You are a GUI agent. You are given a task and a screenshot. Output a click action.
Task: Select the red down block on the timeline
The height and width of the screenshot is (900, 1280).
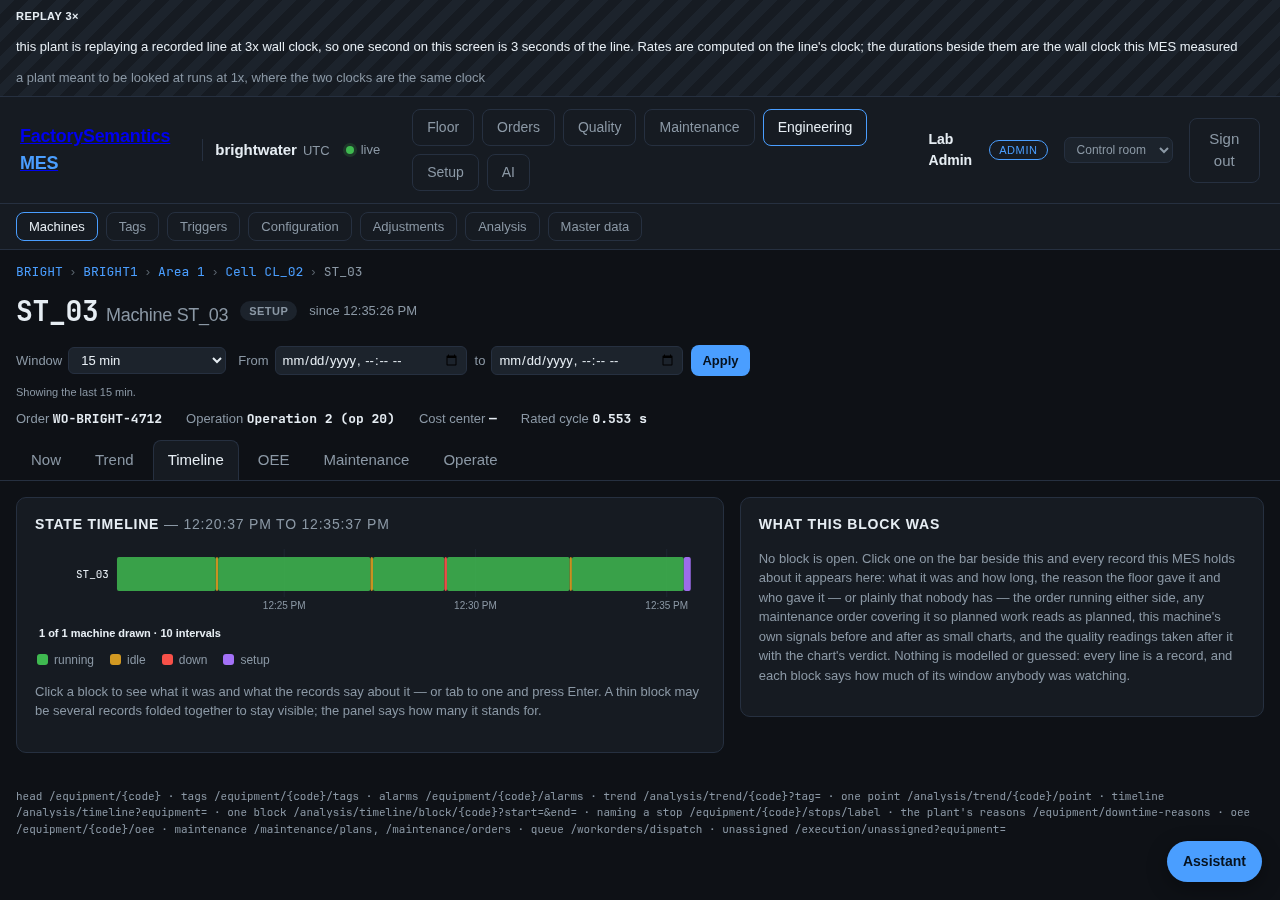tap(446, 574)
